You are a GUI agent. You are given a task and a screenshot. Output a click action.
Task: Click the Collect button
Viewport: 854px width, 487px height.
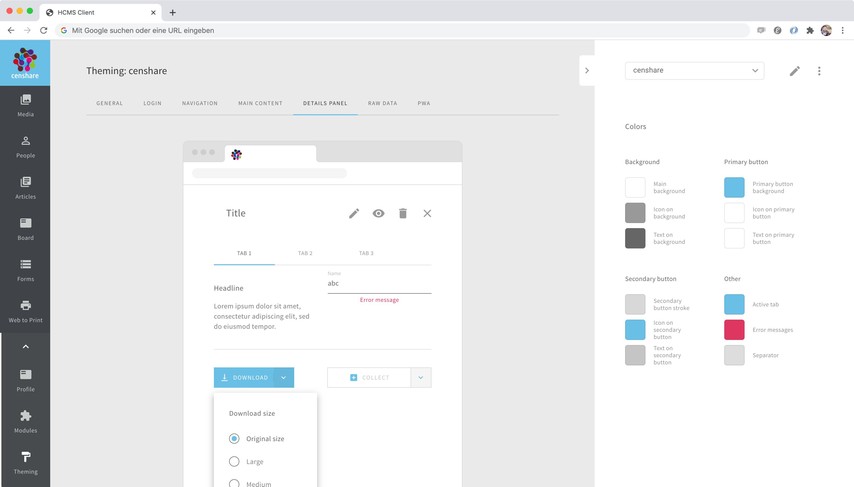click(x=369, y=378)
